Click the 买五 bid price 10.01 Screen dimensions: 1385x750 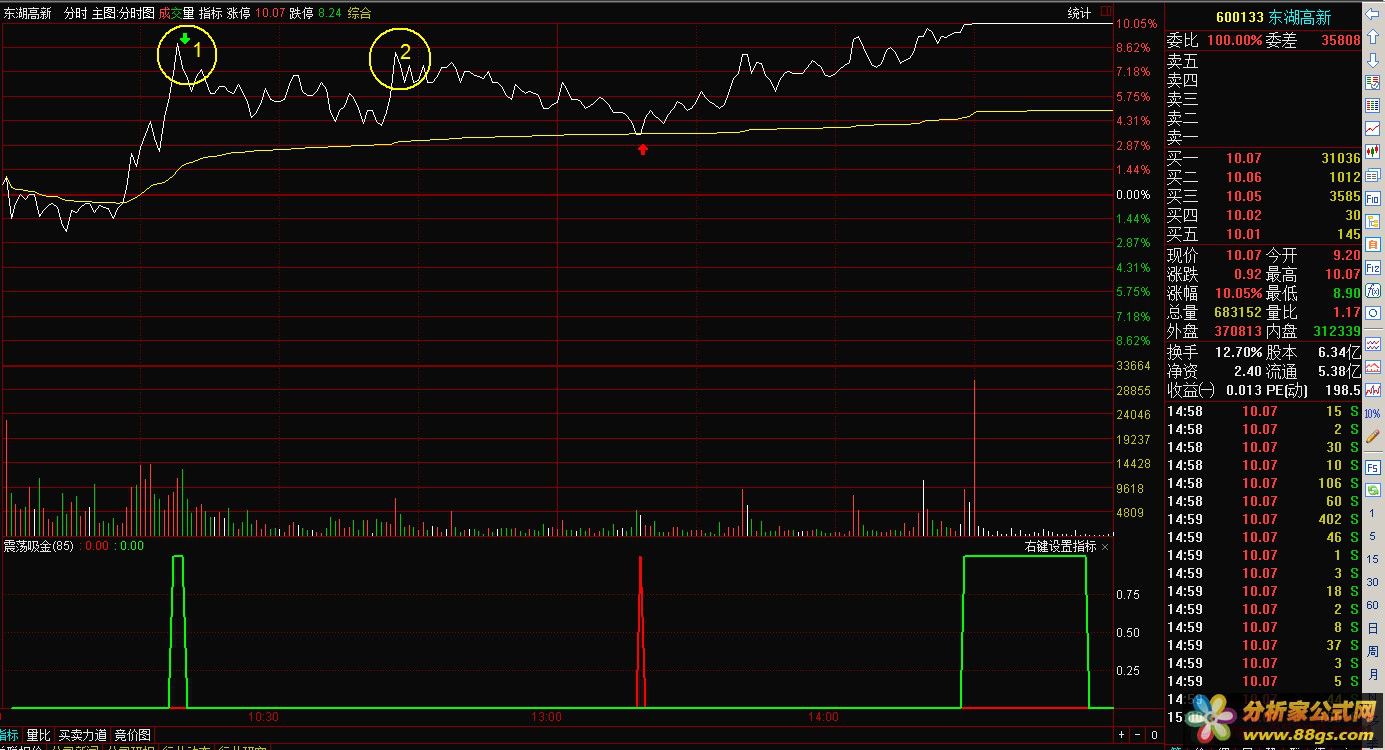1246,234
